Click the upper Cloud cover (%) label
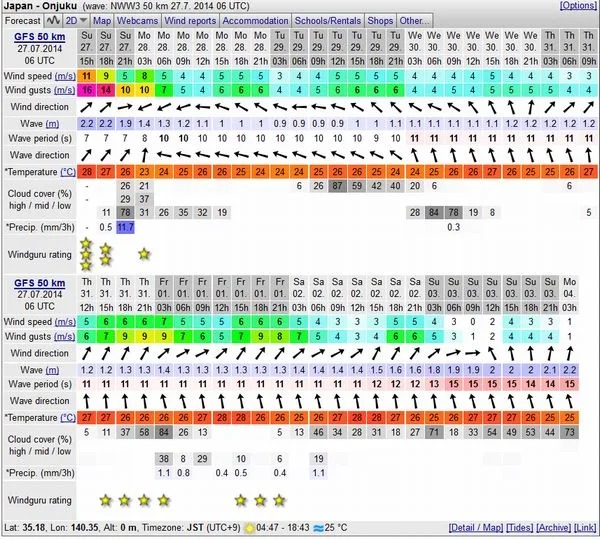Screen dimensions: 600x540 (40, 194)
